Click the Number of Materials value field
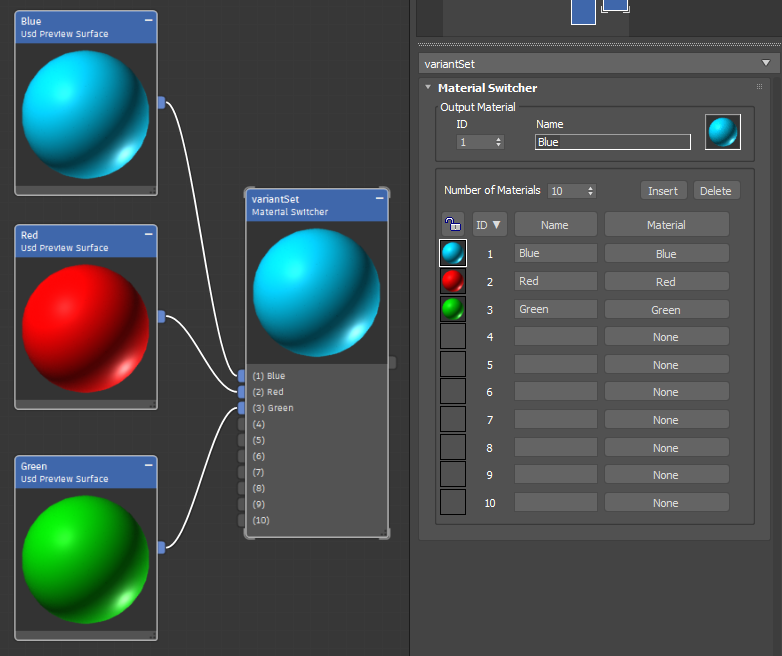Viewport: 782px width, 656px height. click(x=568, y=191)
